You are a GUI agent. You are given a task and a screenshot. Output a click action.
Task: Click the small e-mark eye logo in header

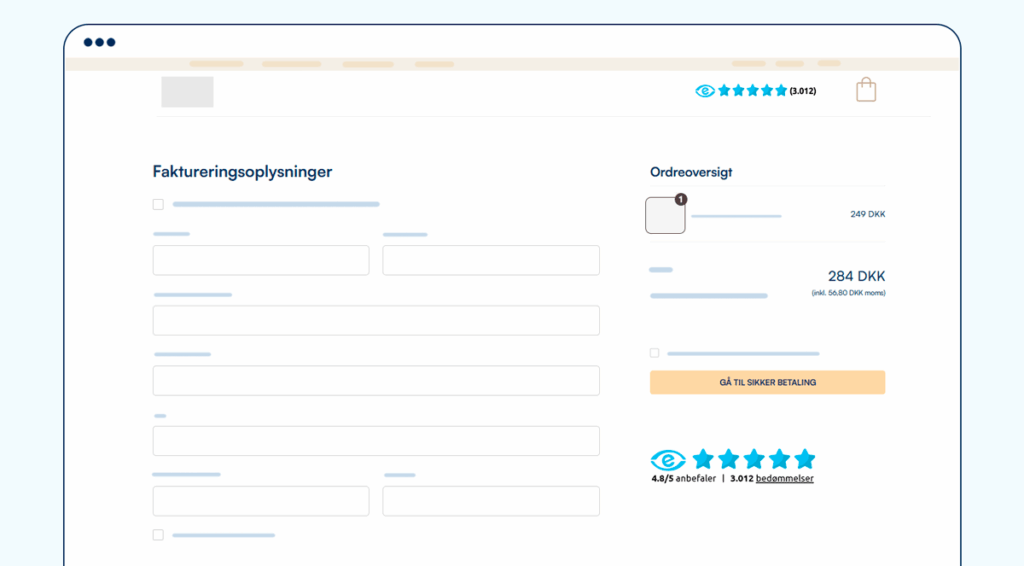705,91
